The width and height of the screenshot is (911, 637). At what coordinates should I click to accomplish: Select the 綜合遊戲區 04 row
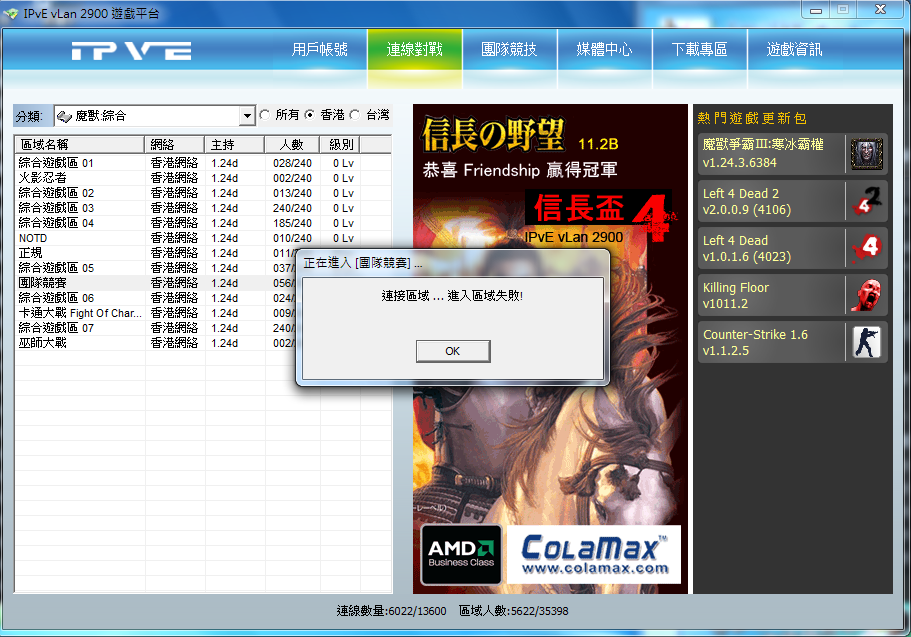(203, 223)
